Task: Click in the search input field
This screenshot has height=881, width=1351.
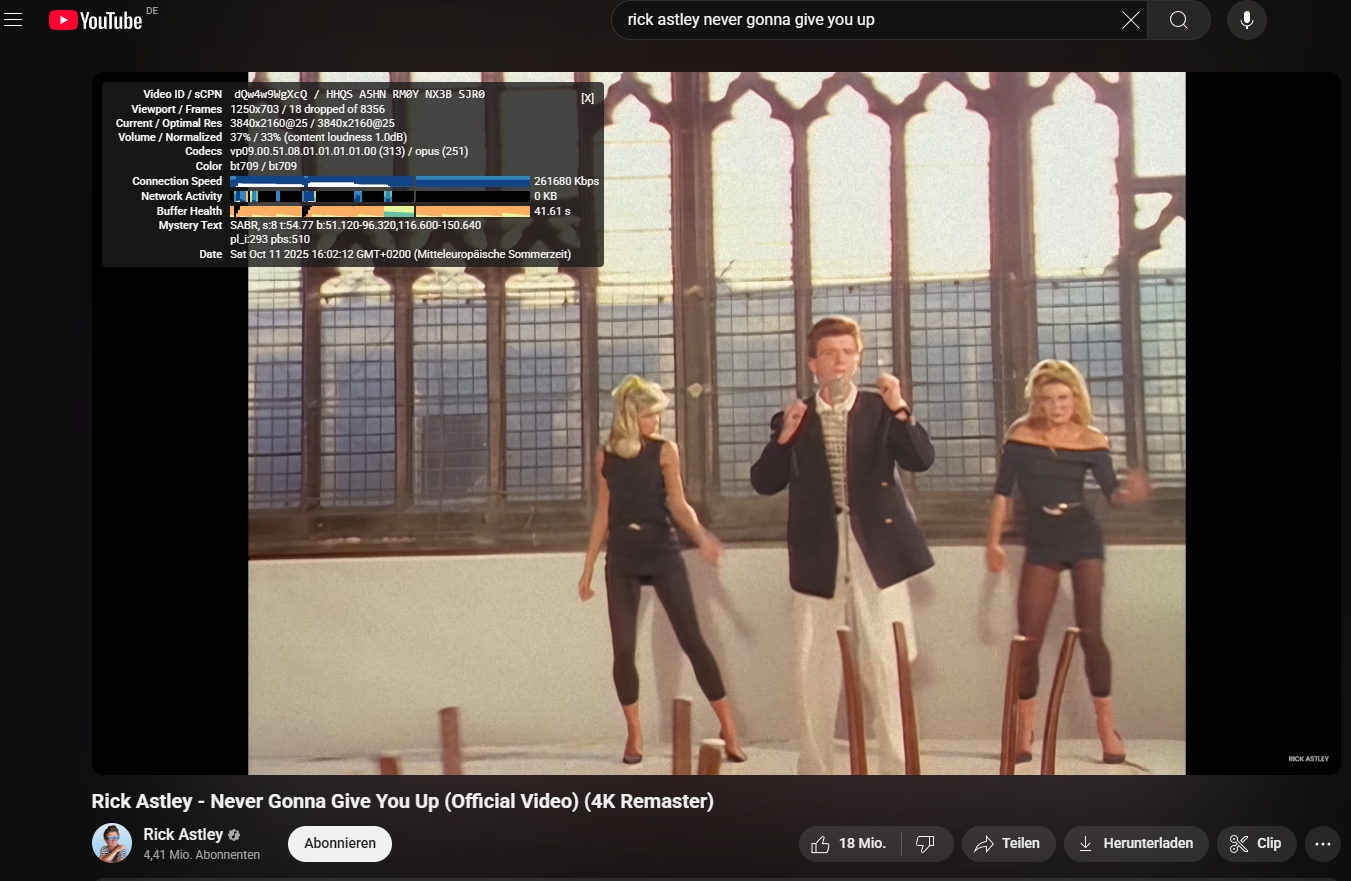Action: [866, 20]
